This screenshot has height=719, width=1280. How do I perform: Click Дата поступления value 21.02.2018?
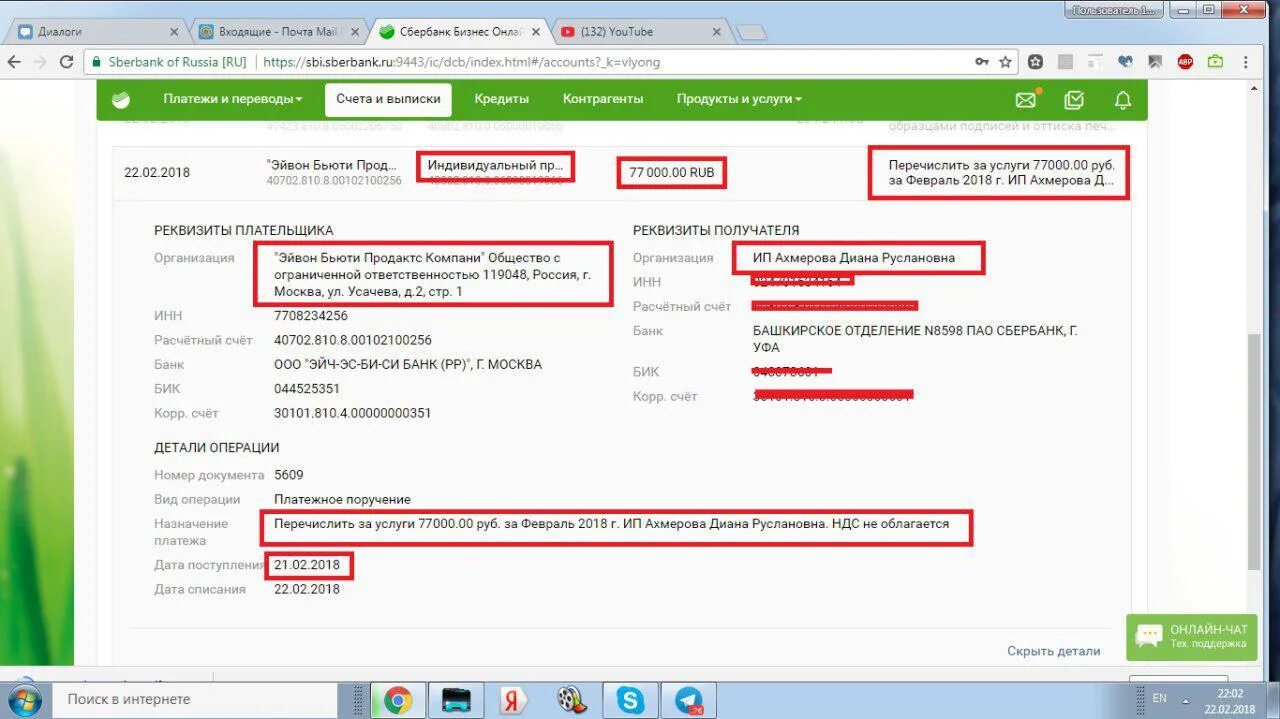point(307,565)
